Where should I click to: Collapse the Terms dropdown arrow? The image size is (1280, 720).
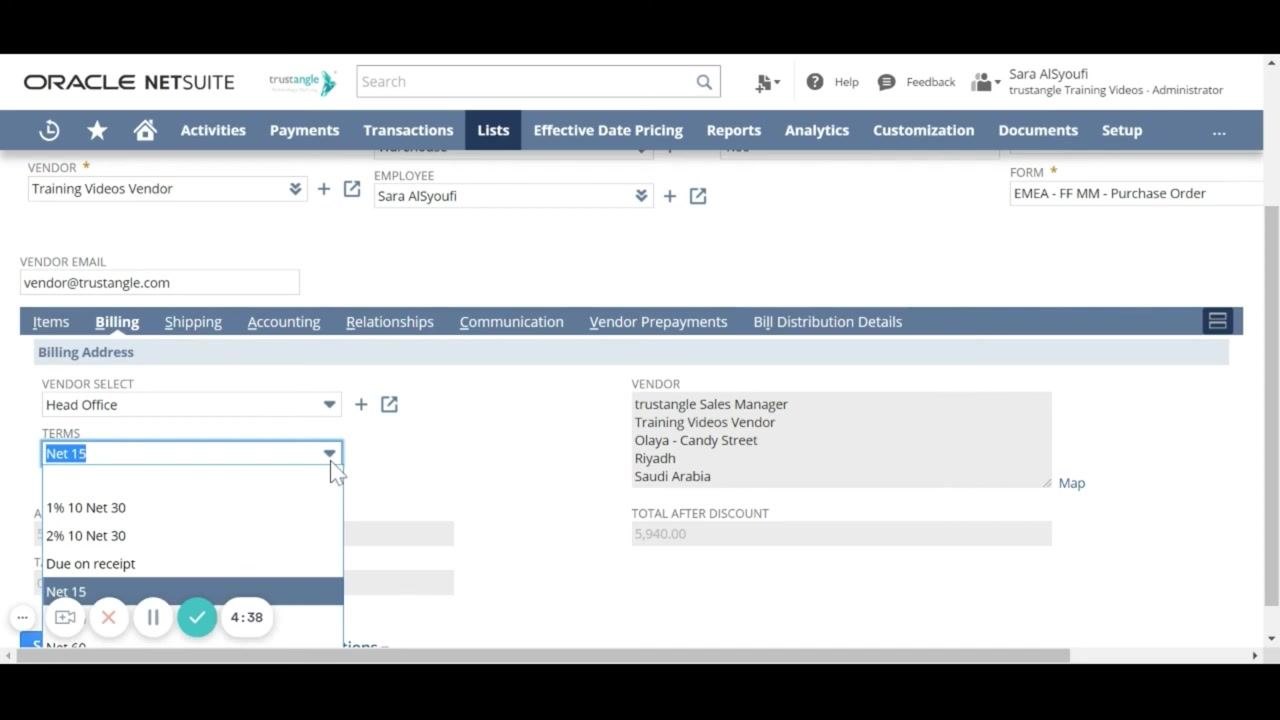tap(329, 453)
